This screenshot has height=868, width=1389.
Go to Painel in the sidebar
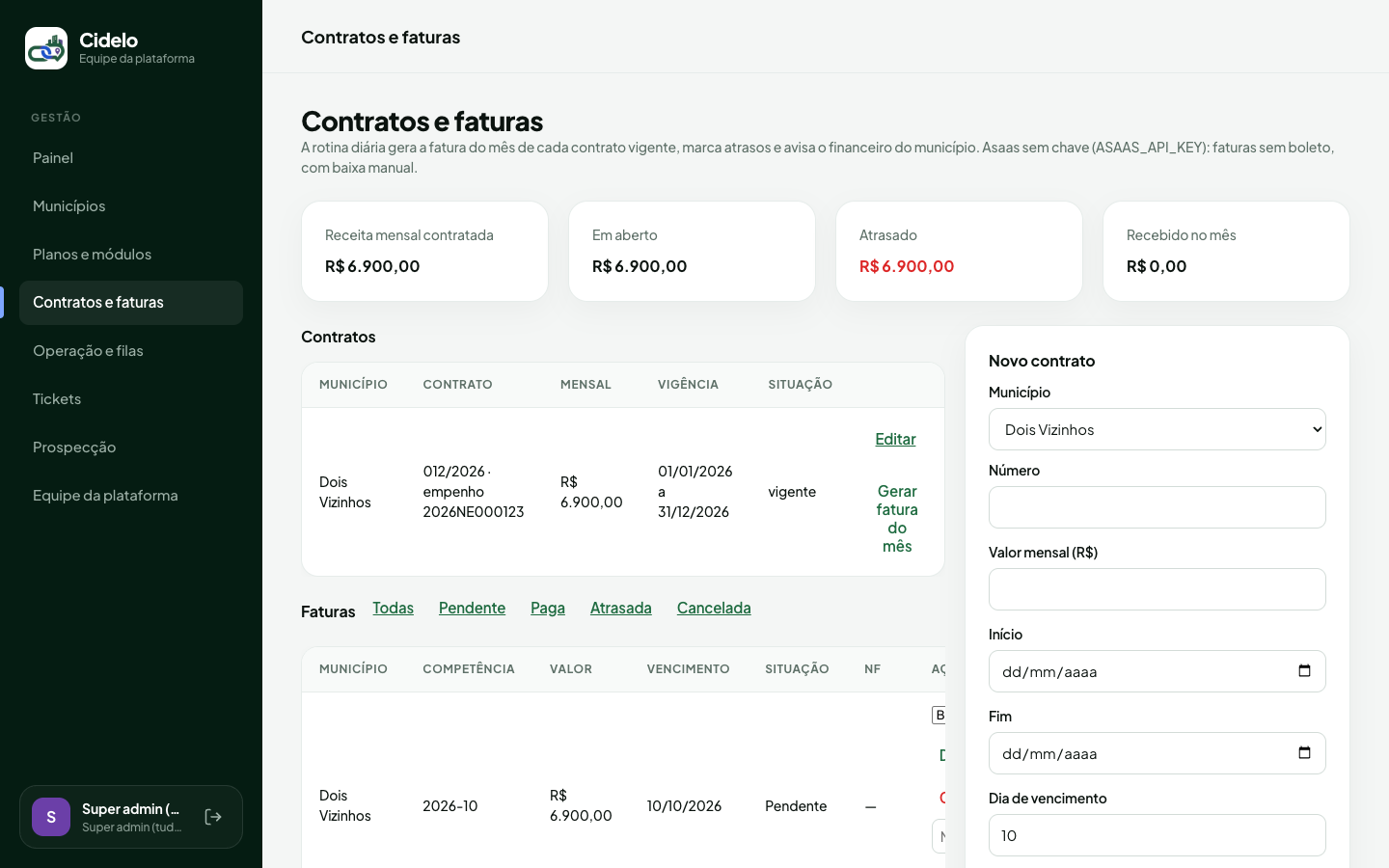coord(131,158)
